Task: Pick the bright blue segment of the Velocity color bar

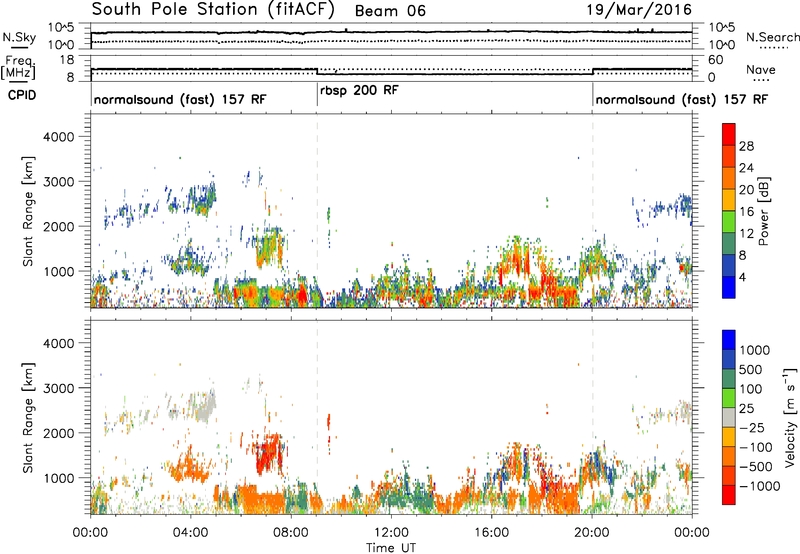Action: point(729,340)
